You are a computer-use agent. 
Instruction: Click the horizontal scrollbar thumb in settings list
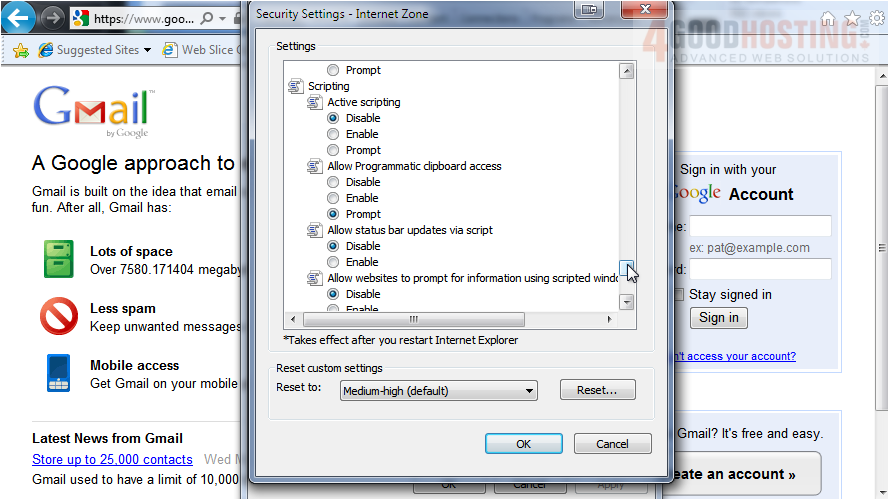(x=412, y=320)
